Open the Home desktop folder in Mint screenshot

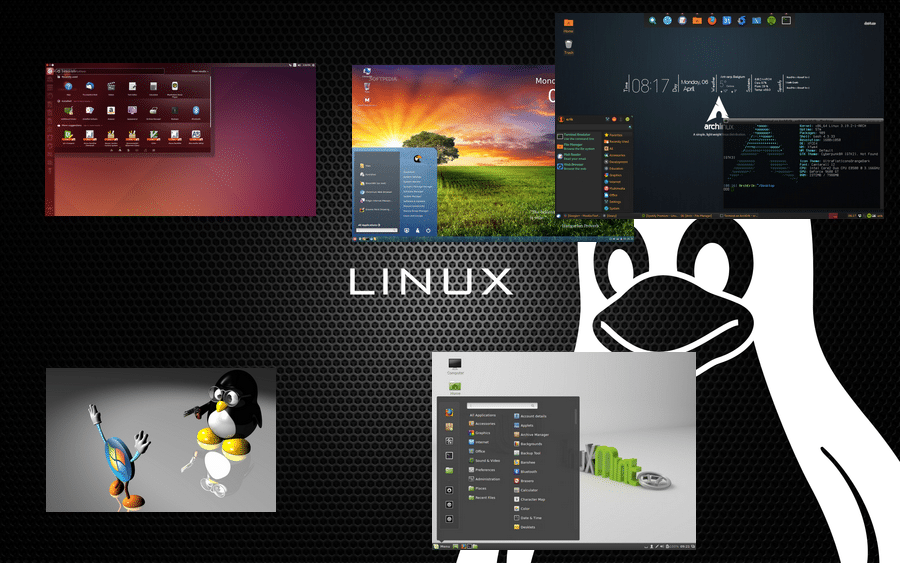[455, 387]
